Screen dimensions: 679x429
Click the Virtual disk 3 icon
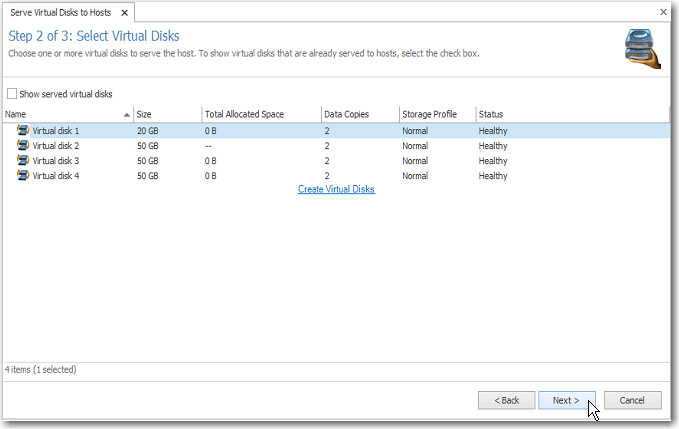coord(23,161)
